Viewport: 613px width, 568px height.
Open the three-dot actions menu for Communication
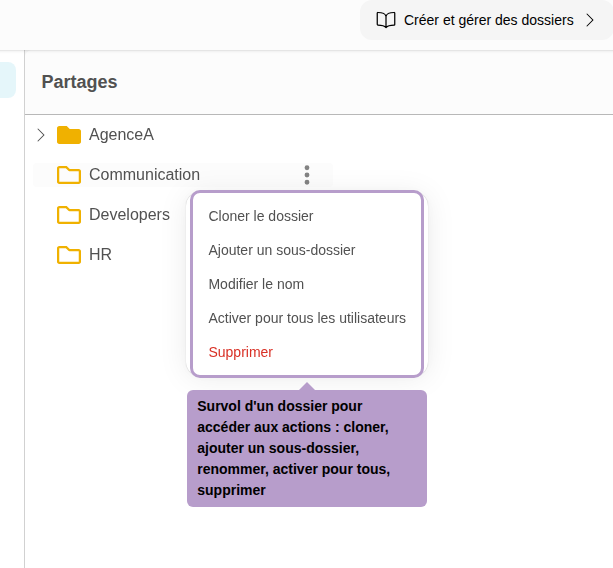coord(307,175)
